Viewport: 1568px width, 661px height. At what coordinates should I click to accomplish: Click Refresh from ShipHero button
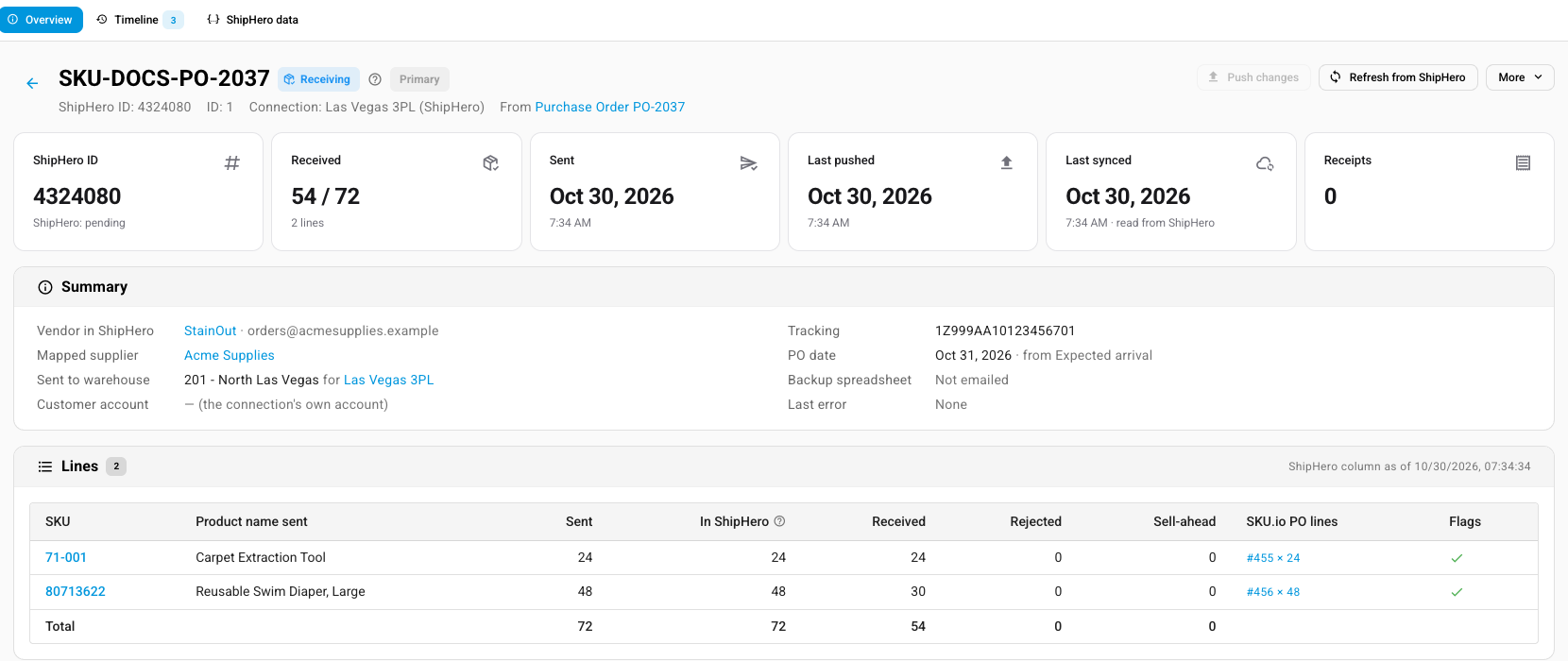point(1398,77)
